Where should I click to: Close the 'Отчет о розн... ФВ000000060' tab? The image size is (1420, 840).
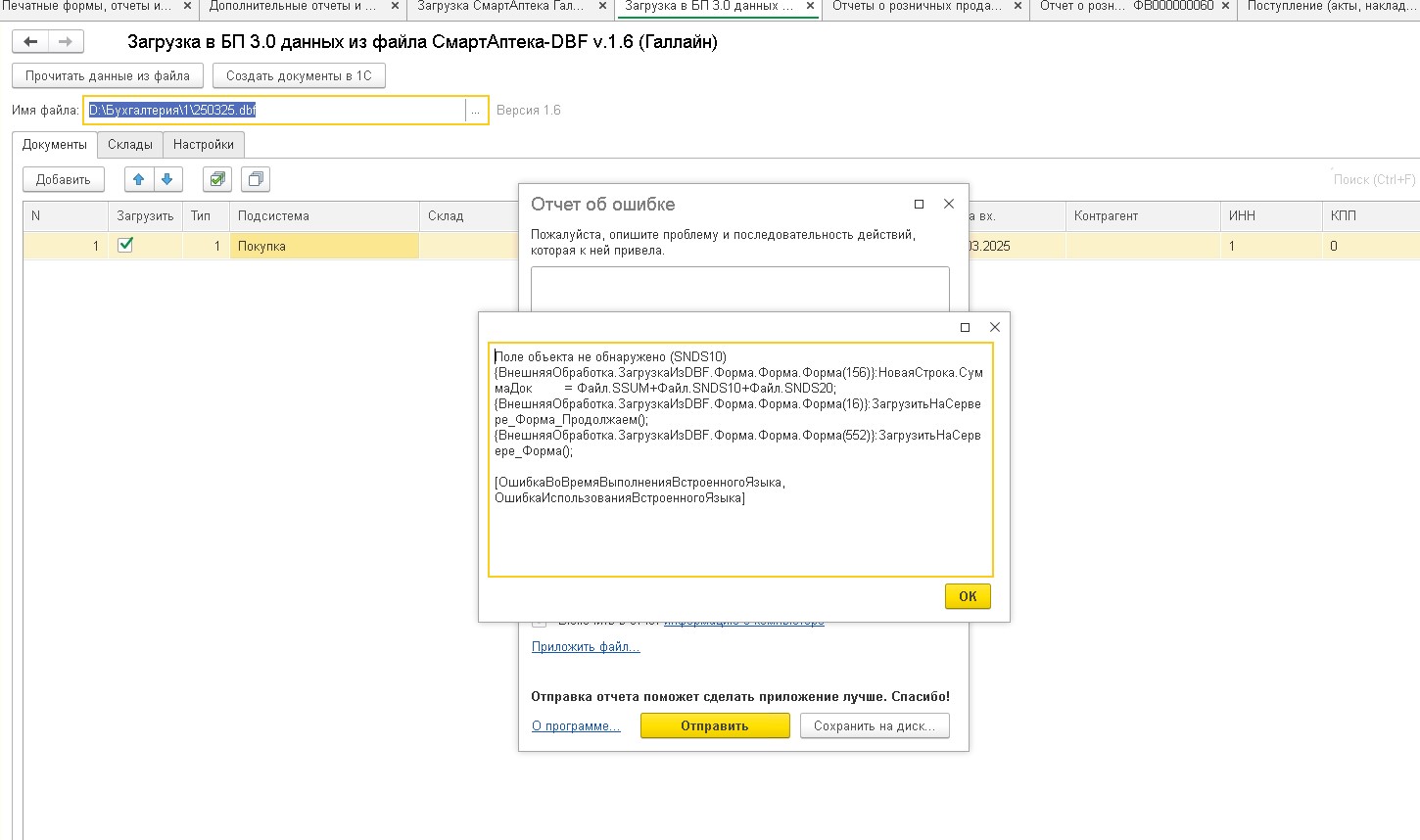point(1225,6)
